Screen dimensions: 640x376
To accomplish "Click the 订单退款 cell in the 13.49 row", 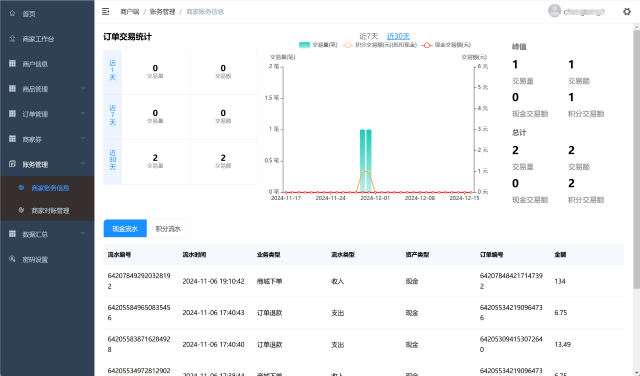I will [x=269, y=344].
